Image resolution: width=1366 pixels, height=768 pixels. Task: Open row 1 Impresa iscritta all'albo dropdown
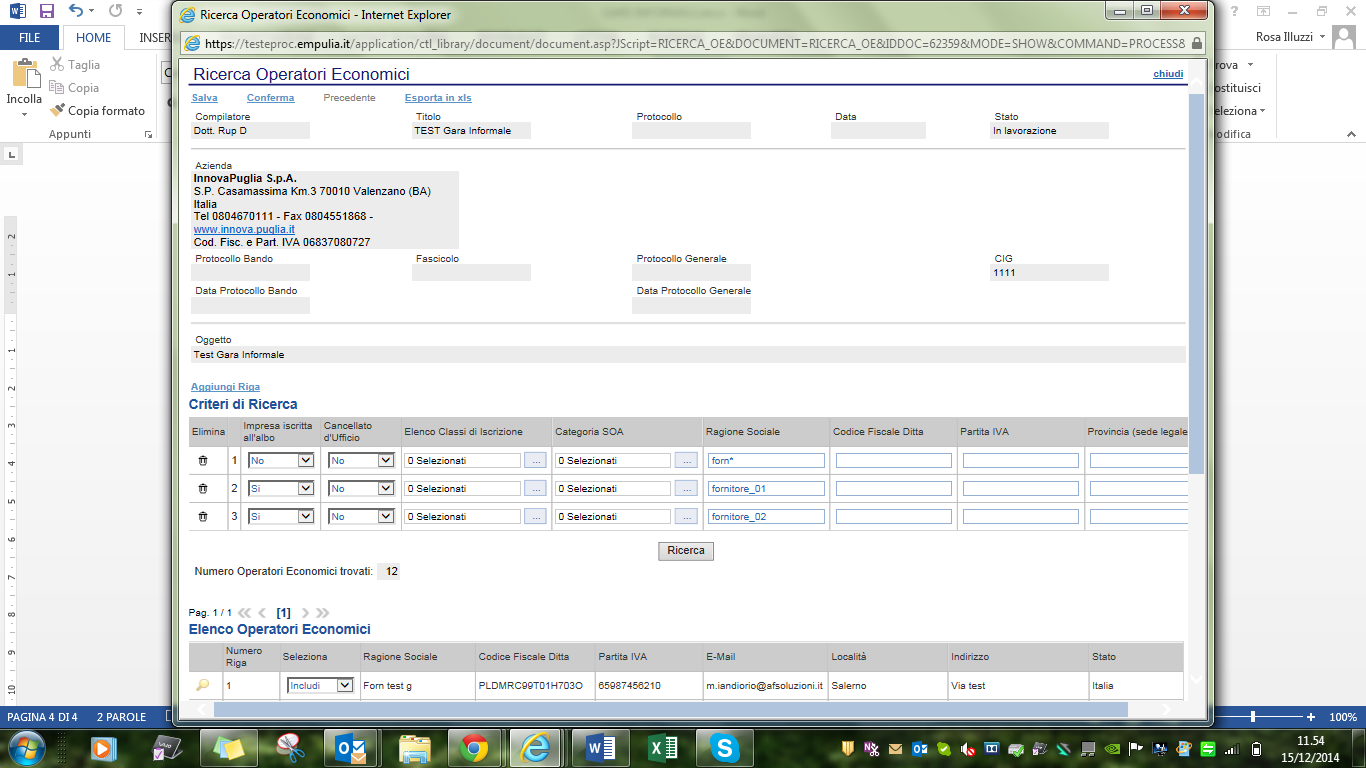pyautogui.click(x=282, y=461)
